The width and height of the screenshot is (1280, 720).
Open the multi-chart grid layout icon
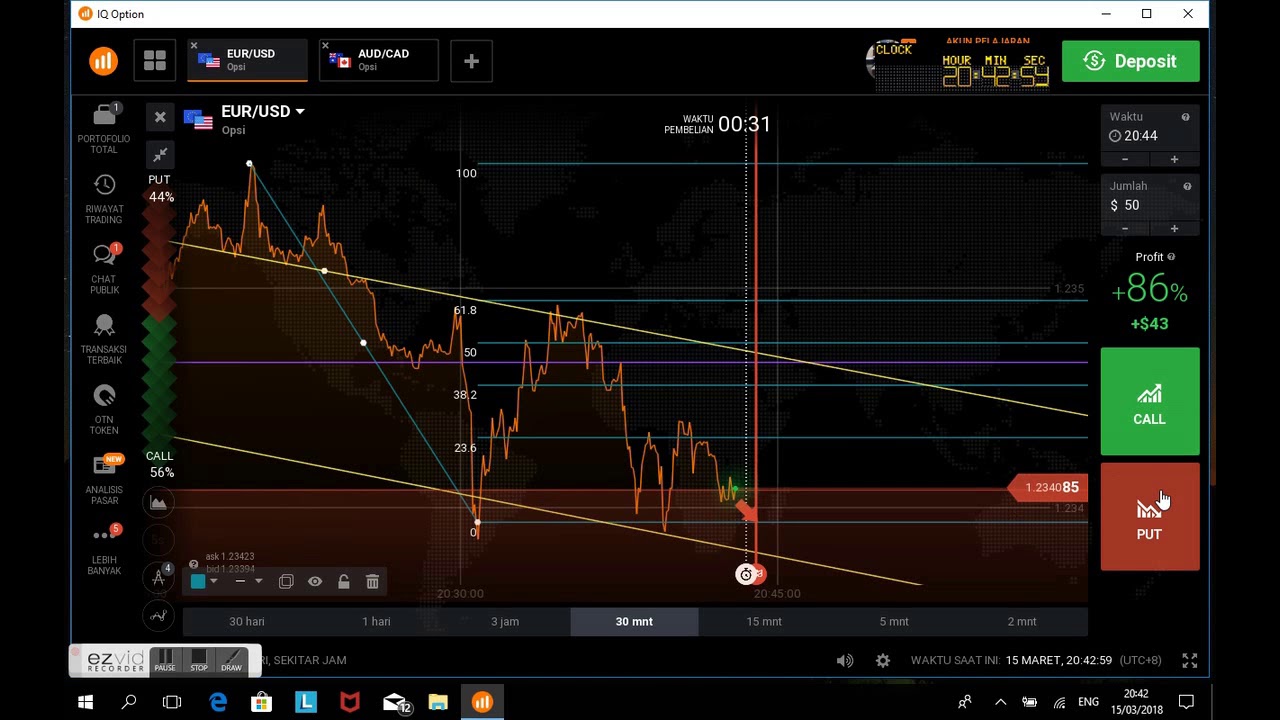(x=155, y=61)
